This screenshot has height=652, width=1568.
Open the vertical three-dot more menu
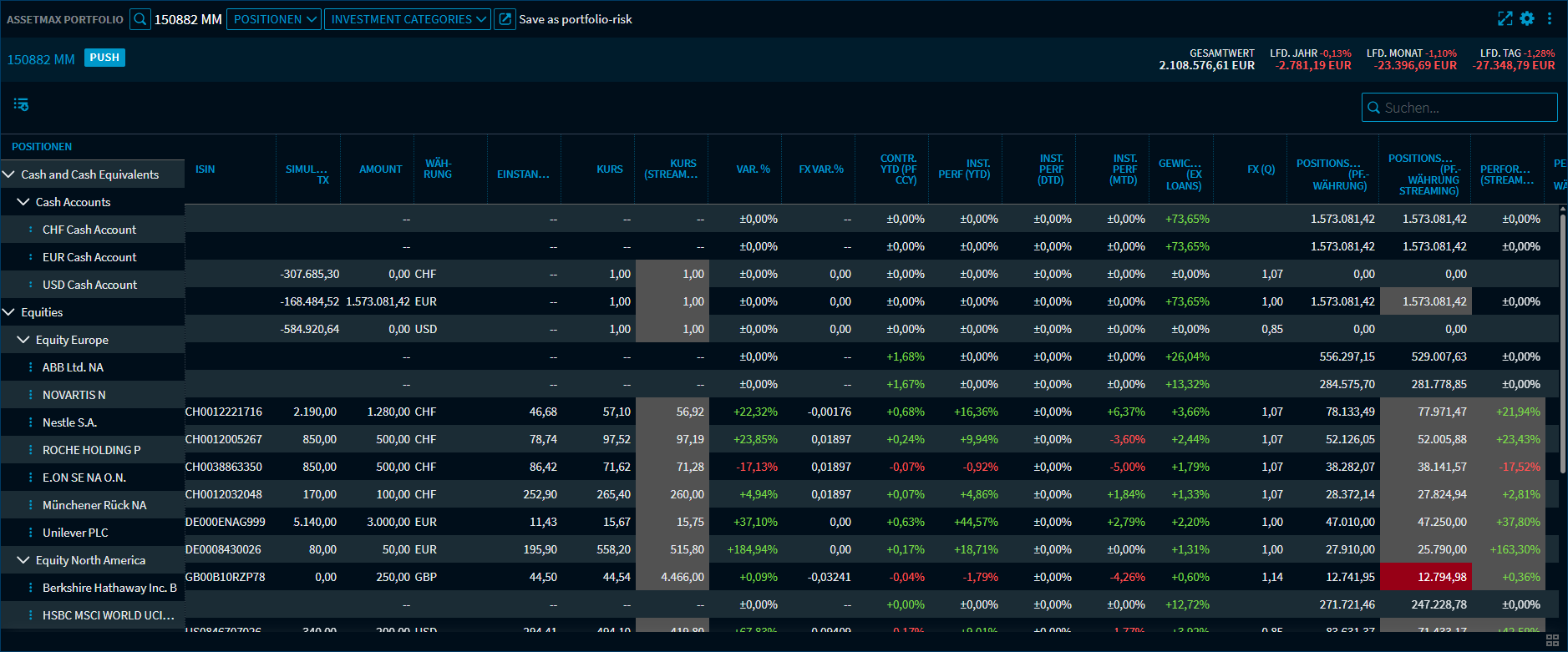coord(1550,18)
